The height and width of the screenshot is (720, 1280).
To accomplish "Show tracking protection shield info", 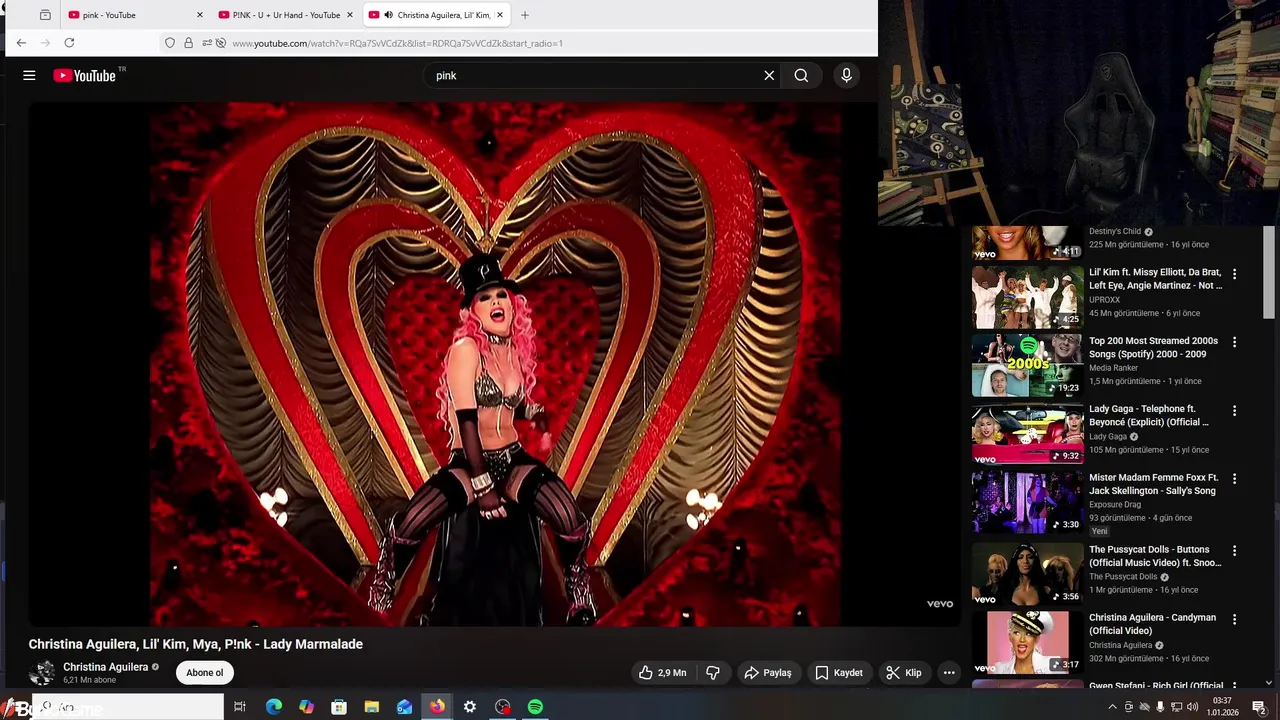I will [x=170, y=43].
